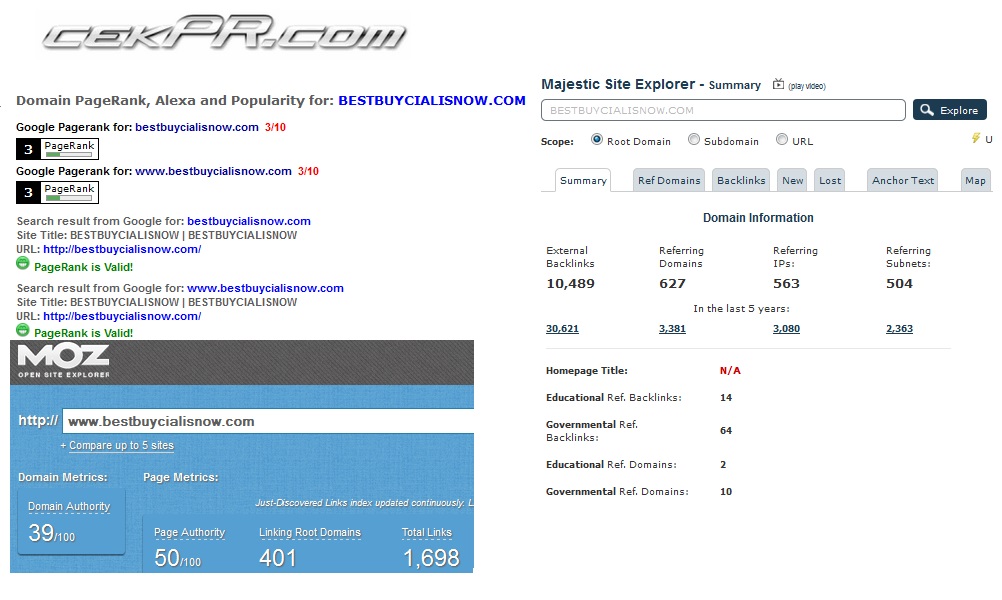The width and height of the screenshot is (1002, 600).
Task: Click the Referring Subnets value 504
Action: 899,284
